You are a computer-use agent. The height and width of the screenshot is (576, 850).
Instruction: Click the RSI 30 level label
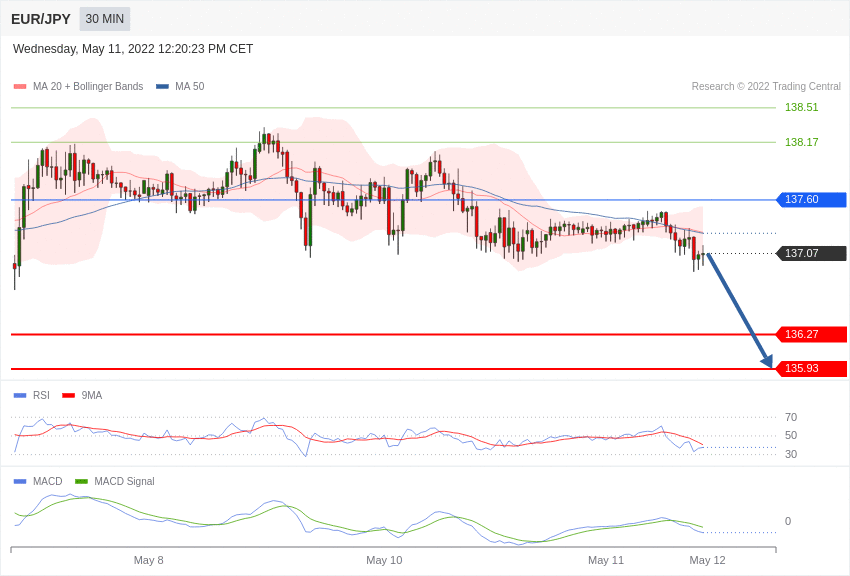(x=791, y=454)
